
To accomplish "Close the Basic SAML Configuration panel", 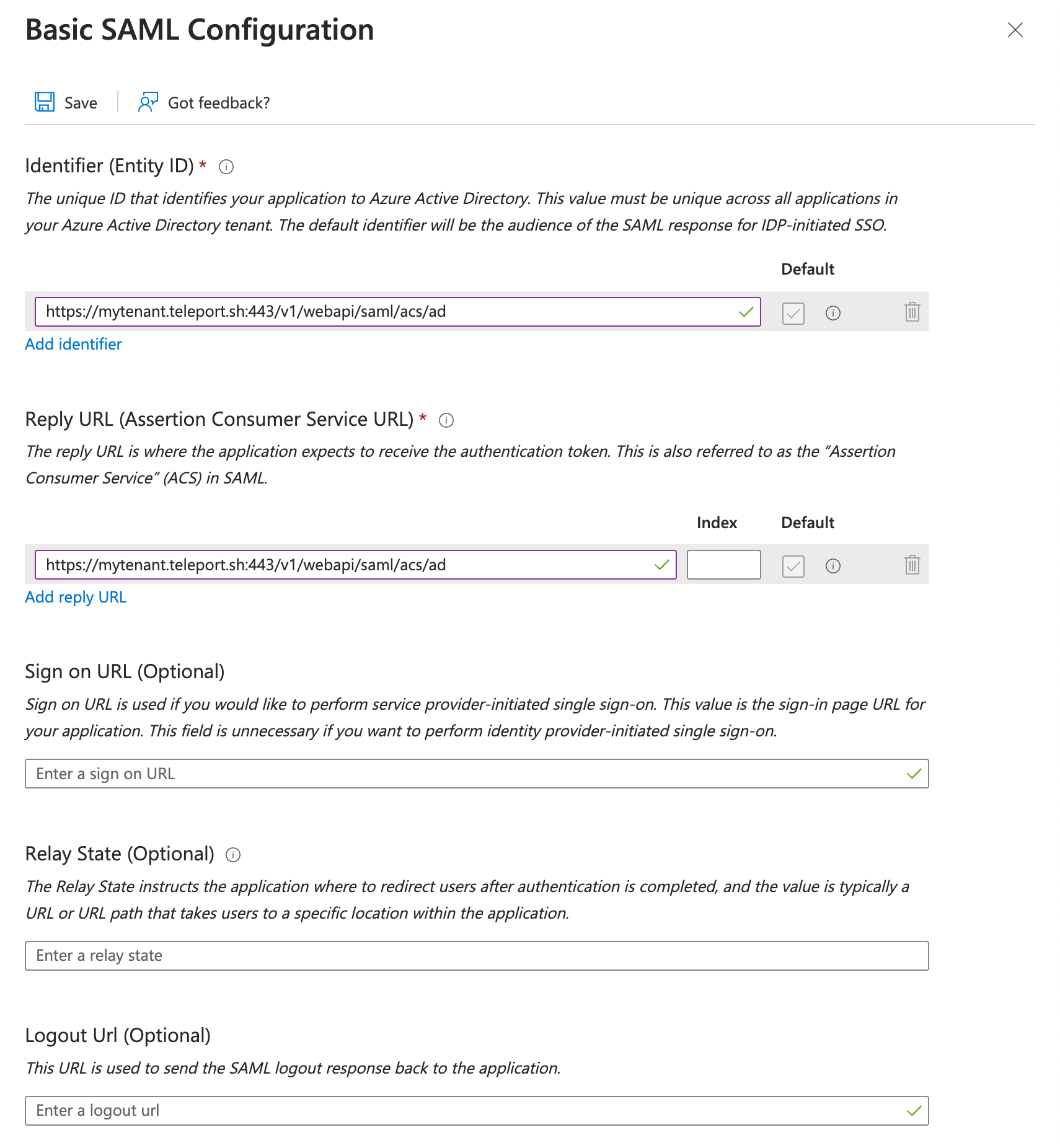I will tap(1015, 30).
